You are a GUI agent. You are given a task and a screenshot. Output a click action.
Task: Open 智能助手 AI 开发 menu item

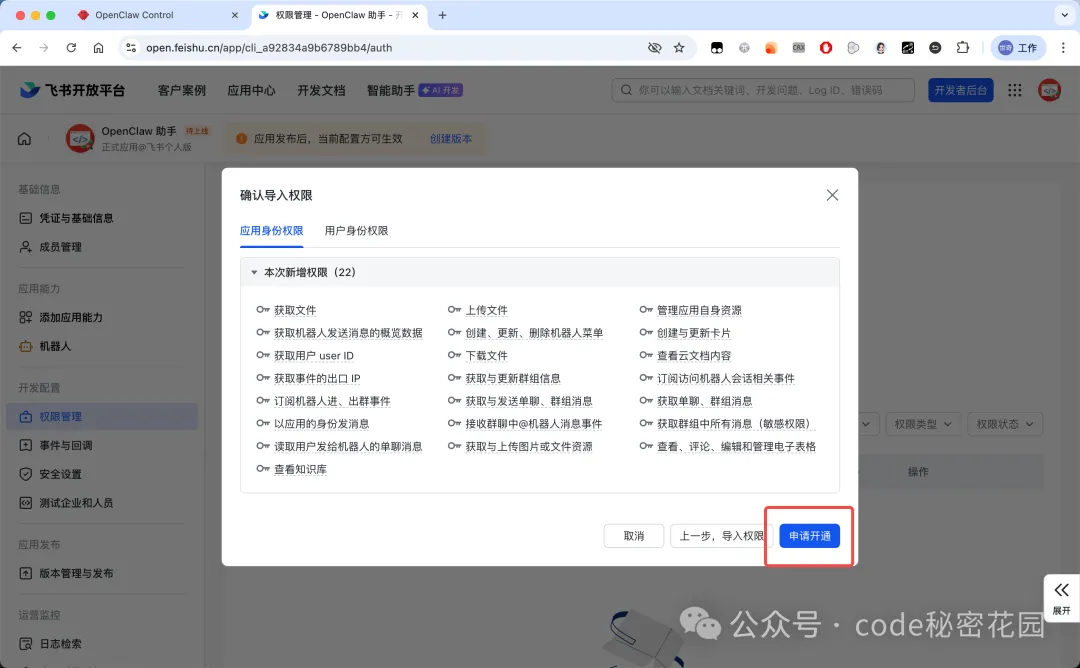(x=415, y=90)
